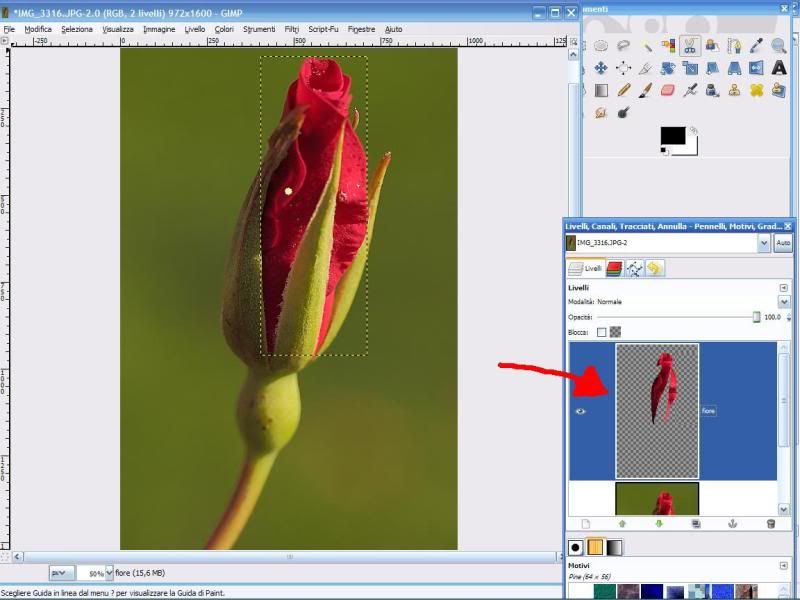
Task: Select the Ink tool
Action: [712, 90]
